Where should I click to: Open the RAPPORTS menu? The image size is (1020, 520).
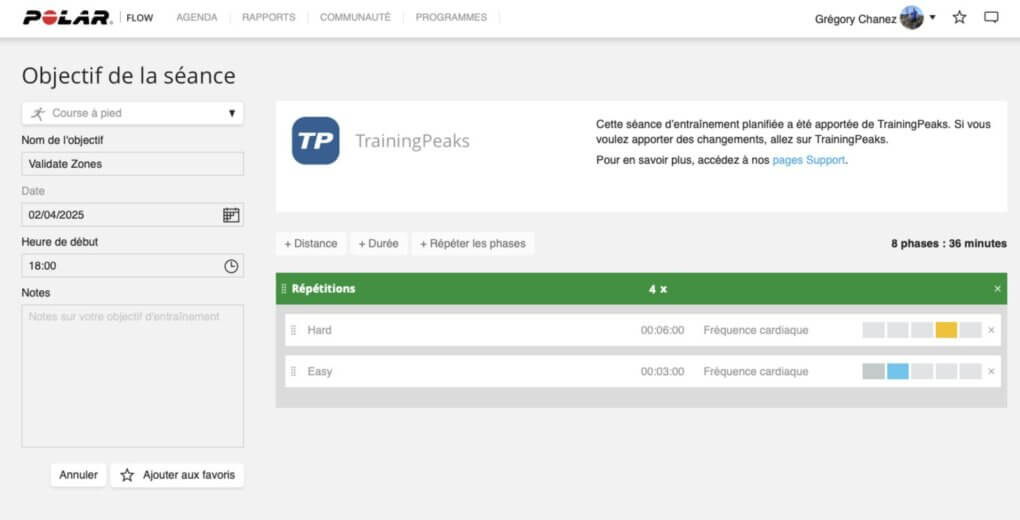click(x=269, y=18)
